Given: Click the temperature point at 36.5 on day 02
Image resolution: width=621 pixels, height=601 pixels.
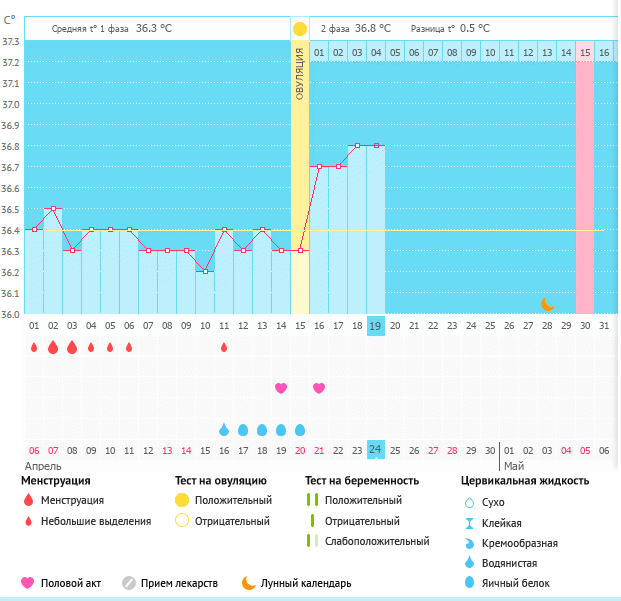Looking at the screenshot, I should click(53, 209).
